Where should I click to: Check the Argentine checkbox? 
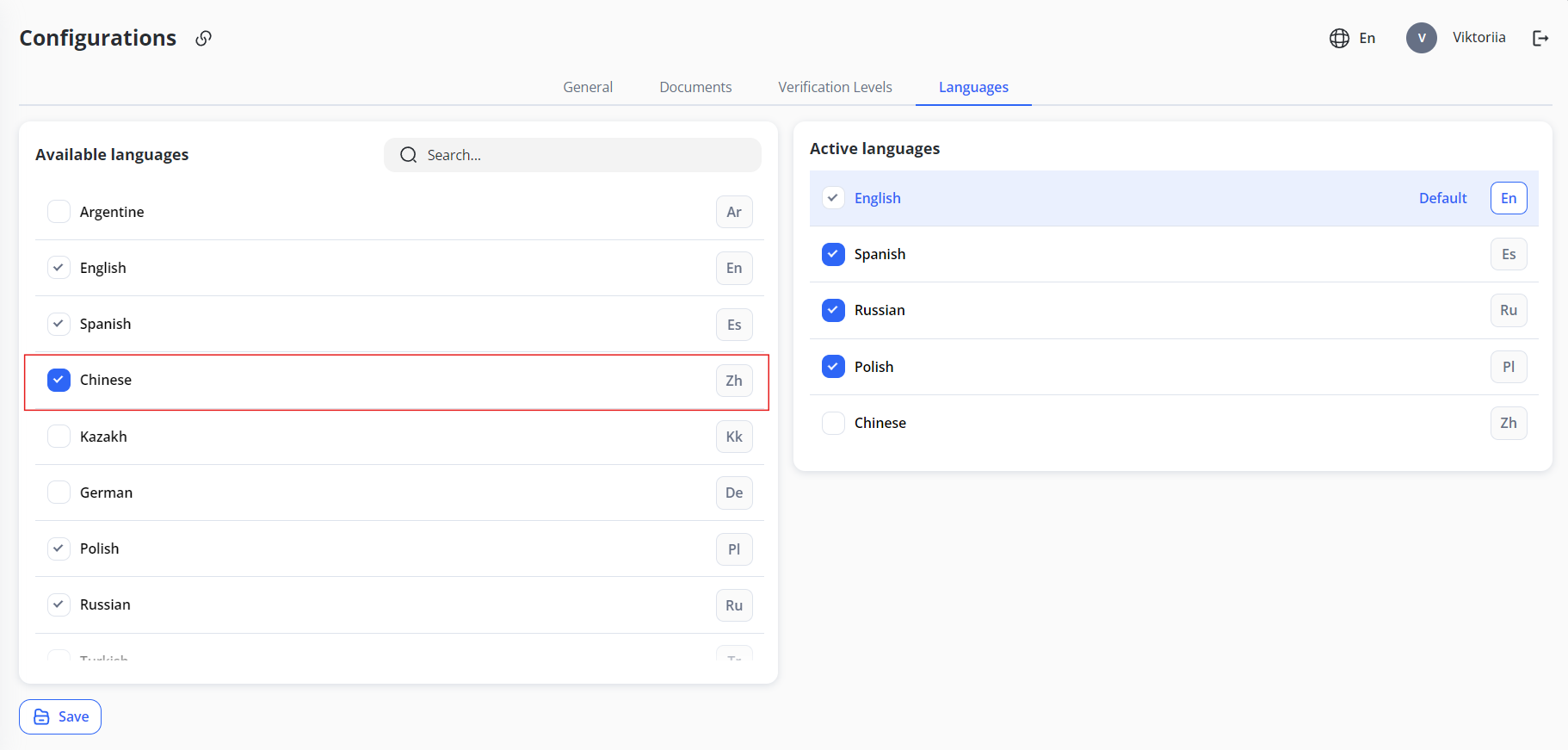point(59,212)
